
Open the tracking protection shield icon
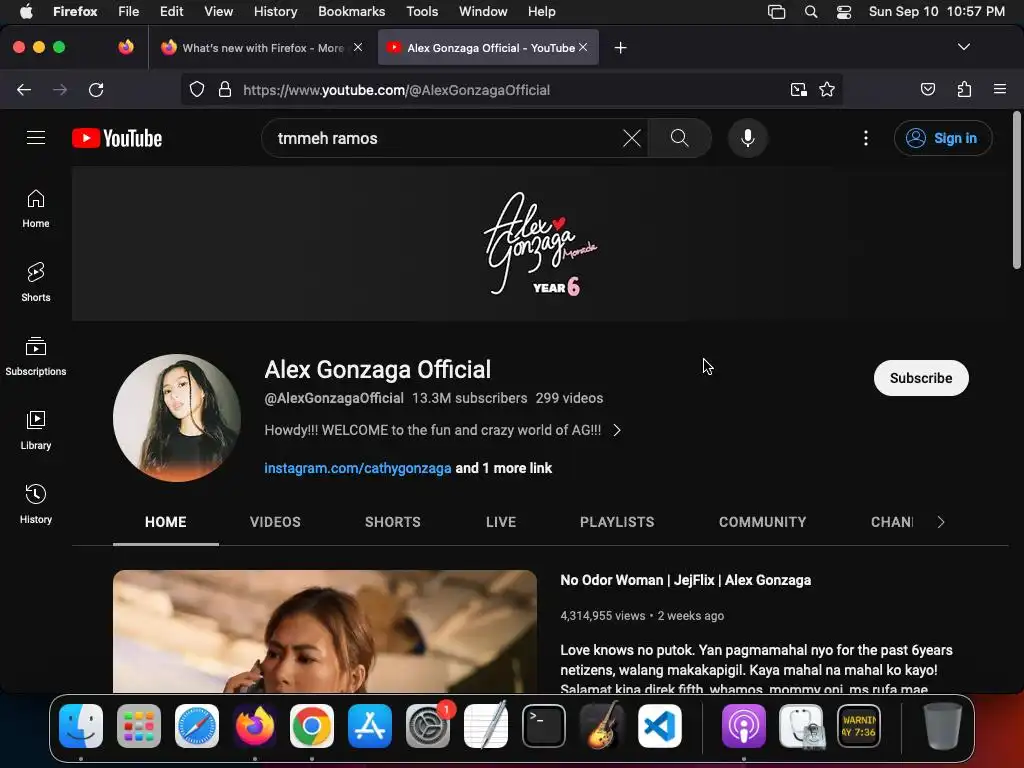(197, 89)
